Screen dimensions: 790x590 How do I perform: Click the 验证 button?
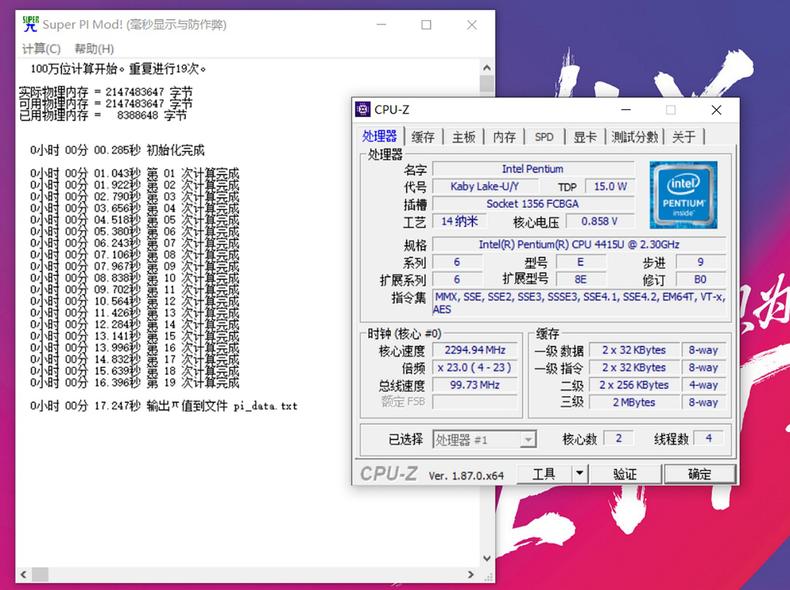coord(624,474)
